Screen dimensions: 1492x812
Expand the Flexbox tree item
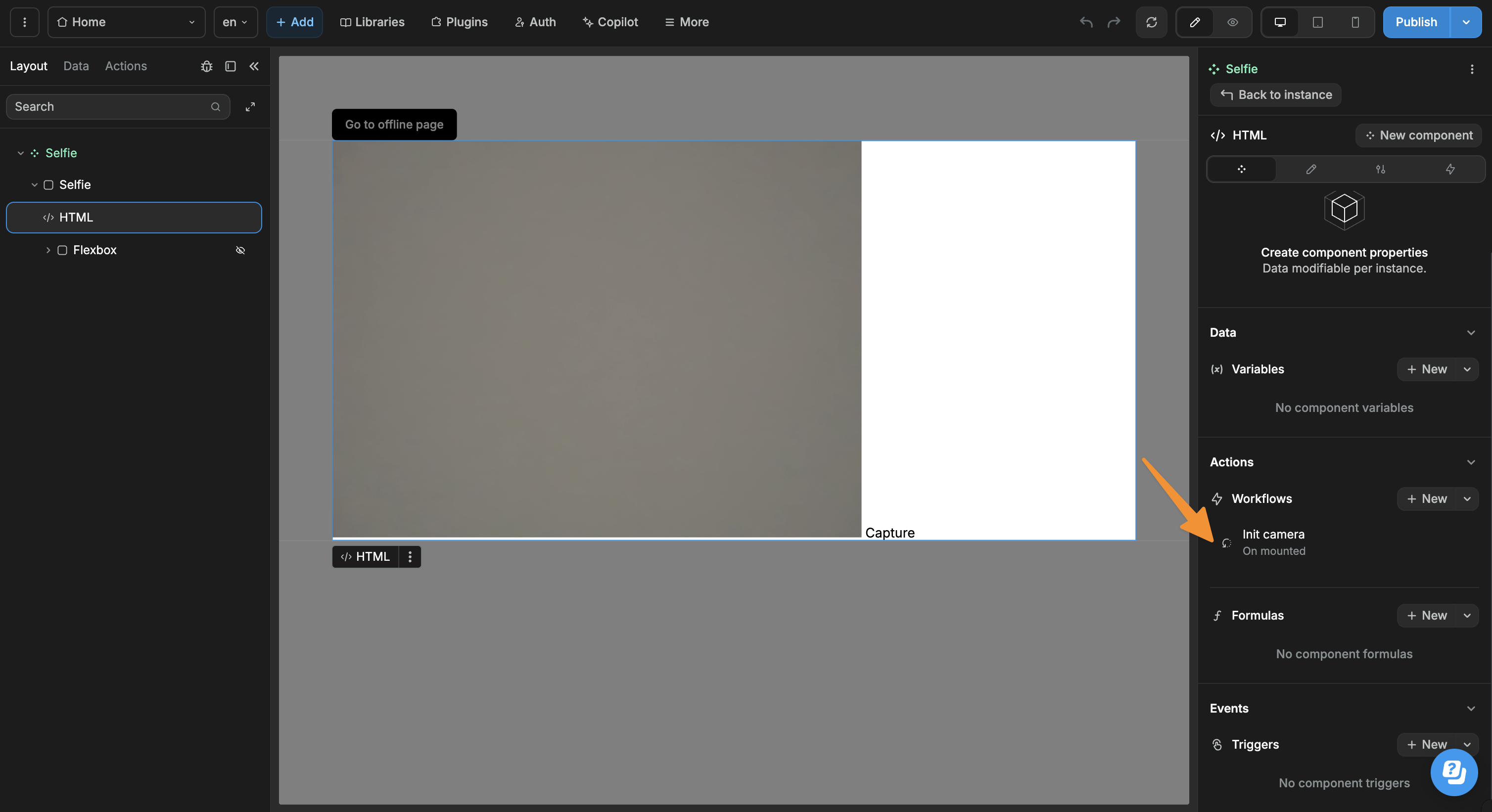[48, 250]
